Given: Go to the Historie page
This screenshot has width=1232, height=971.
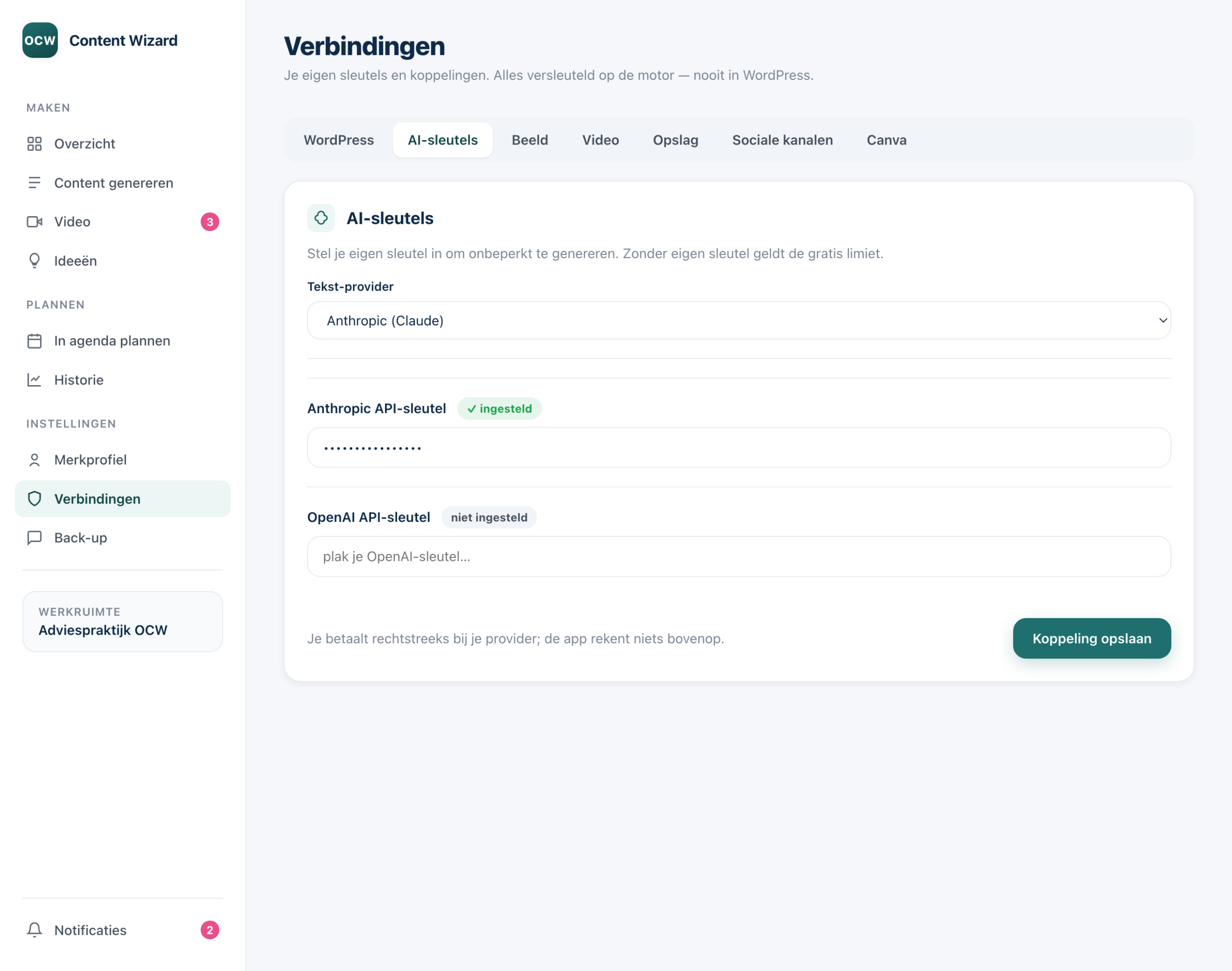Looking at the screenshot, I should pos(123,380).
